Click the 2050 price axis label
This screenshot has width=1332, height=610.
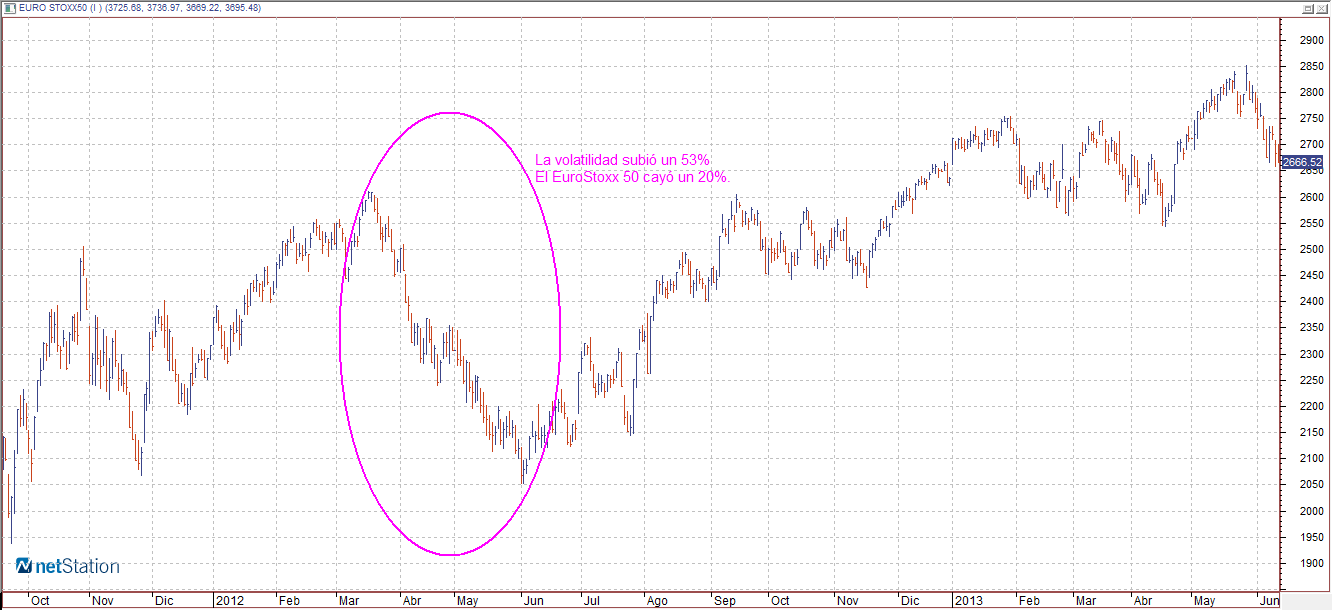tap(1310, 485)
